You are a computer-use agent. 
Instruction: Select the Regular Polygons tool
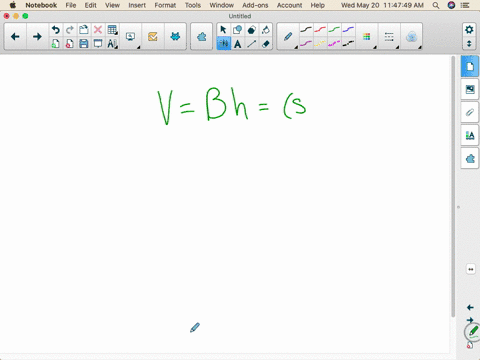pos(251,30)
